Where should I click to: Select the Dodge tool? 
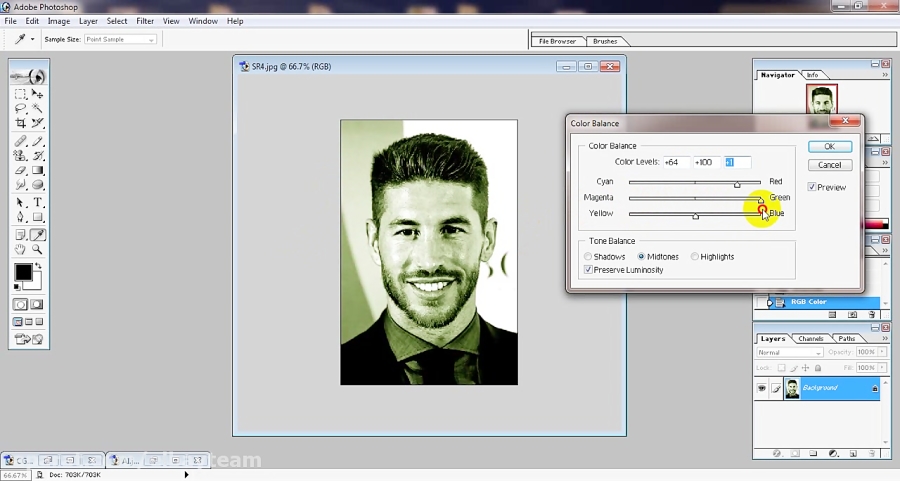(x=37, y=185)
